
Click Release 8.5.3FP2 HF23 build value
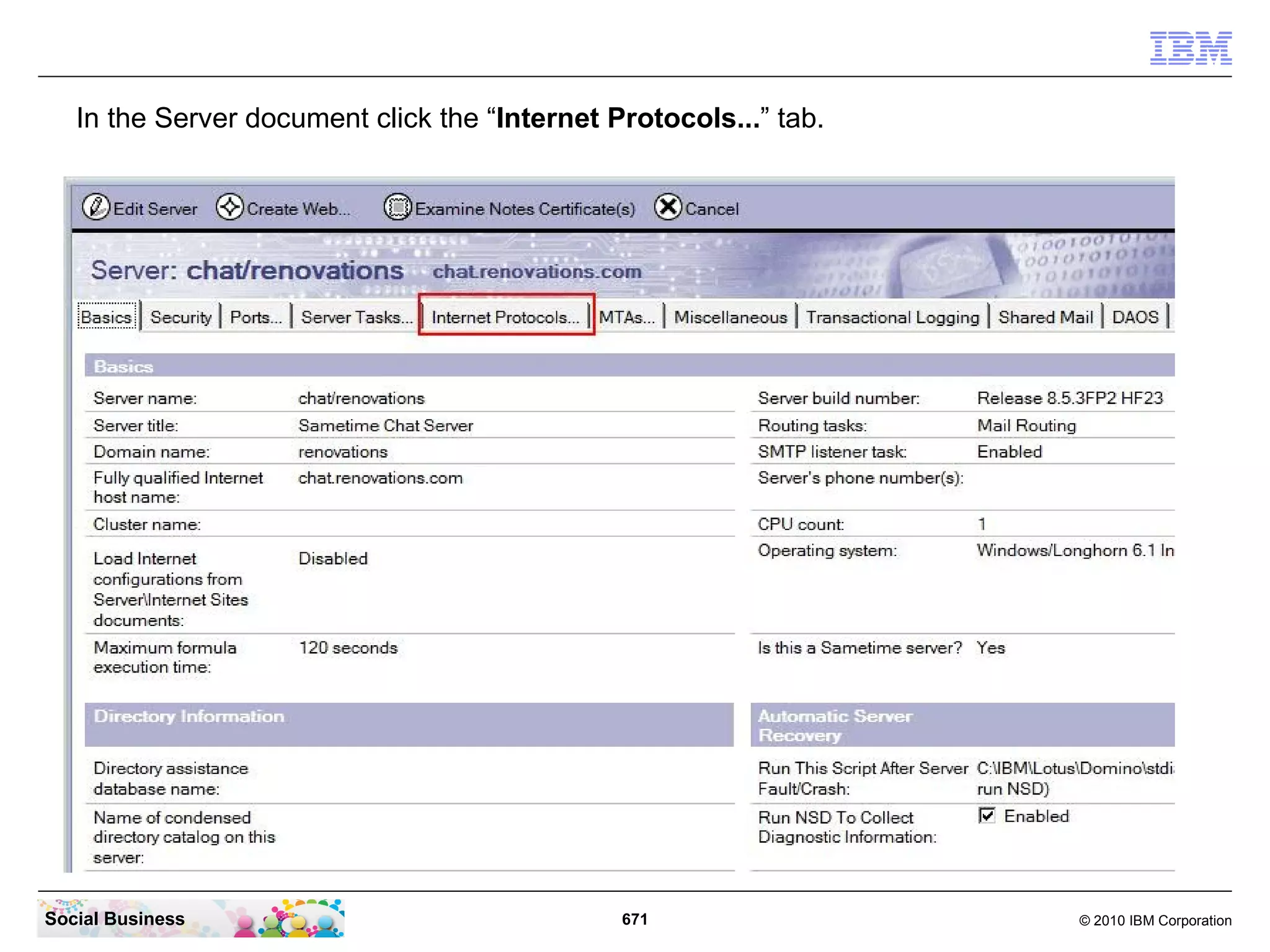coord(1070,399)
